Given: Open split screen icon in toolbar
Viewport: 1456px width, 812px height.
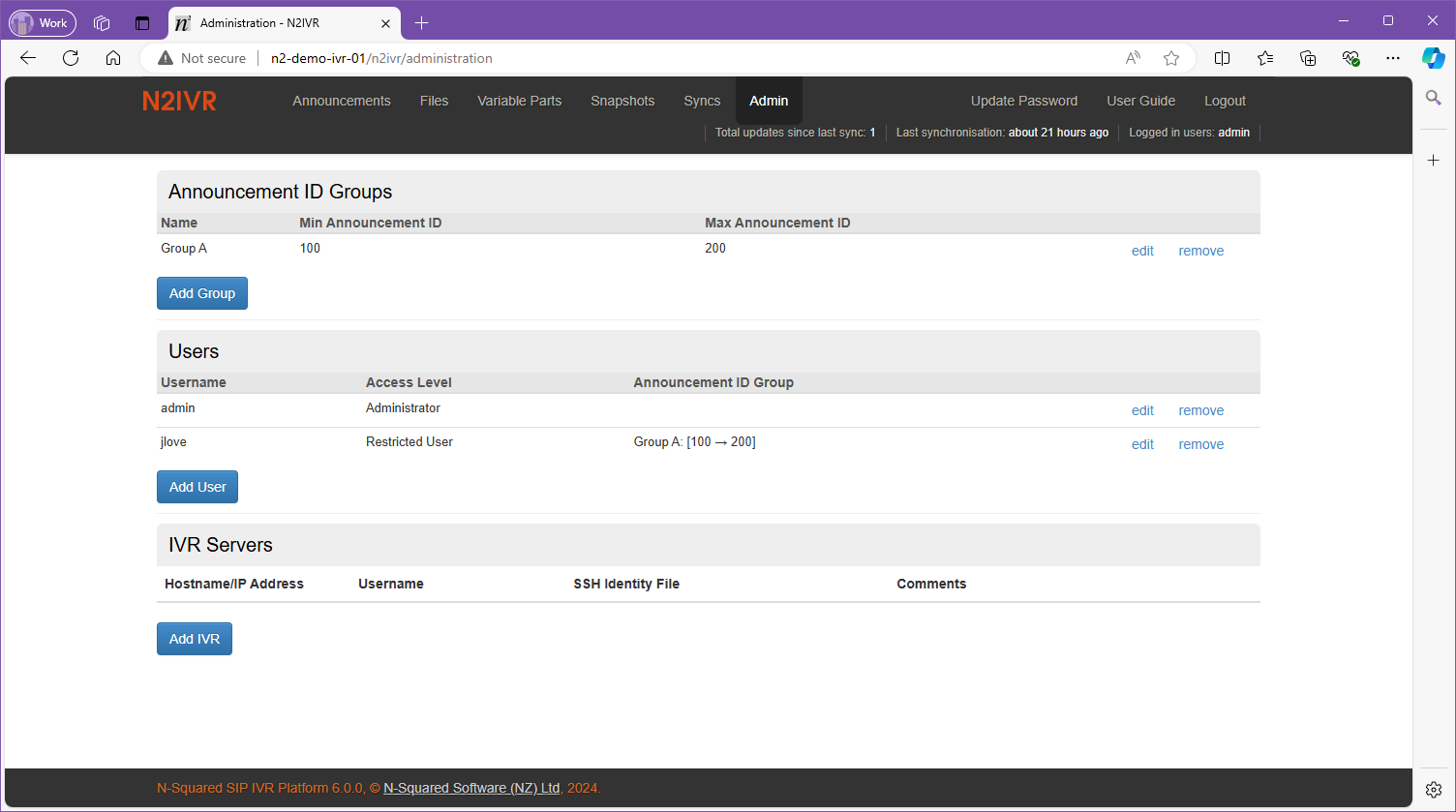Looking at the screenshot, I should (1222, 58).
